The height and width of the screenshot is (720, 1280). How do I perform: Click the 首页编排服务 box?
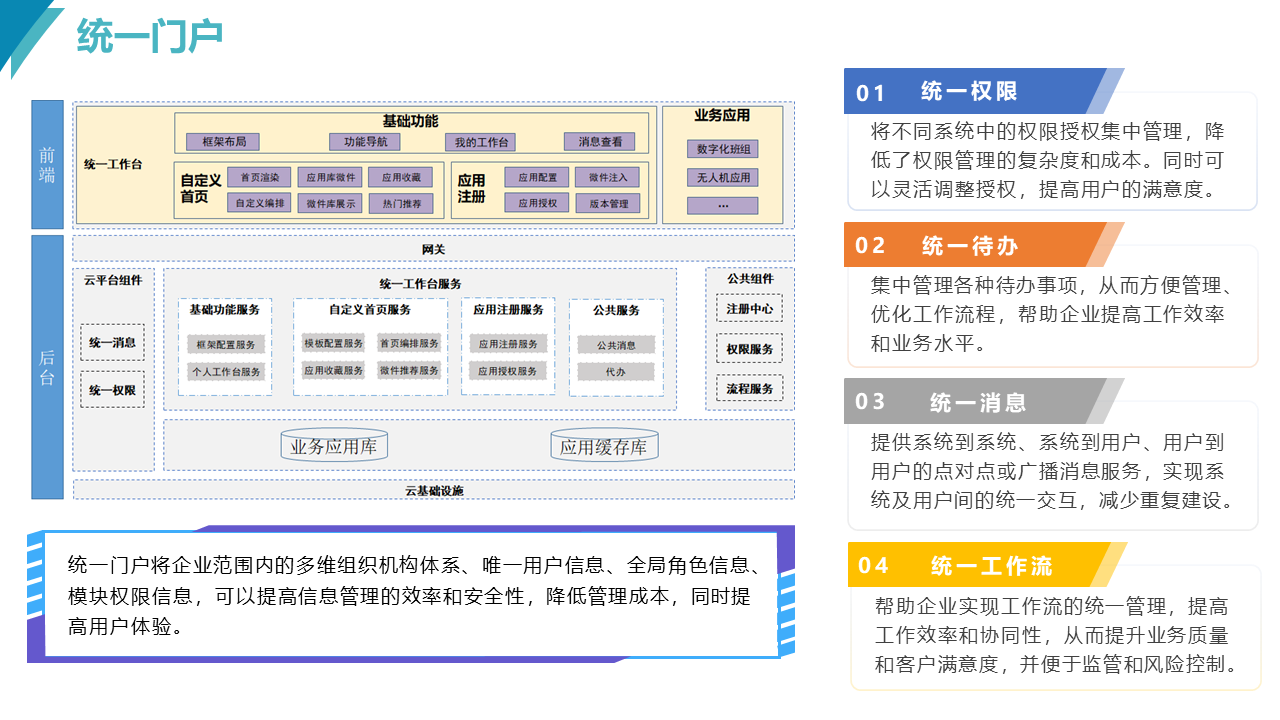click(x=409, y=343)
